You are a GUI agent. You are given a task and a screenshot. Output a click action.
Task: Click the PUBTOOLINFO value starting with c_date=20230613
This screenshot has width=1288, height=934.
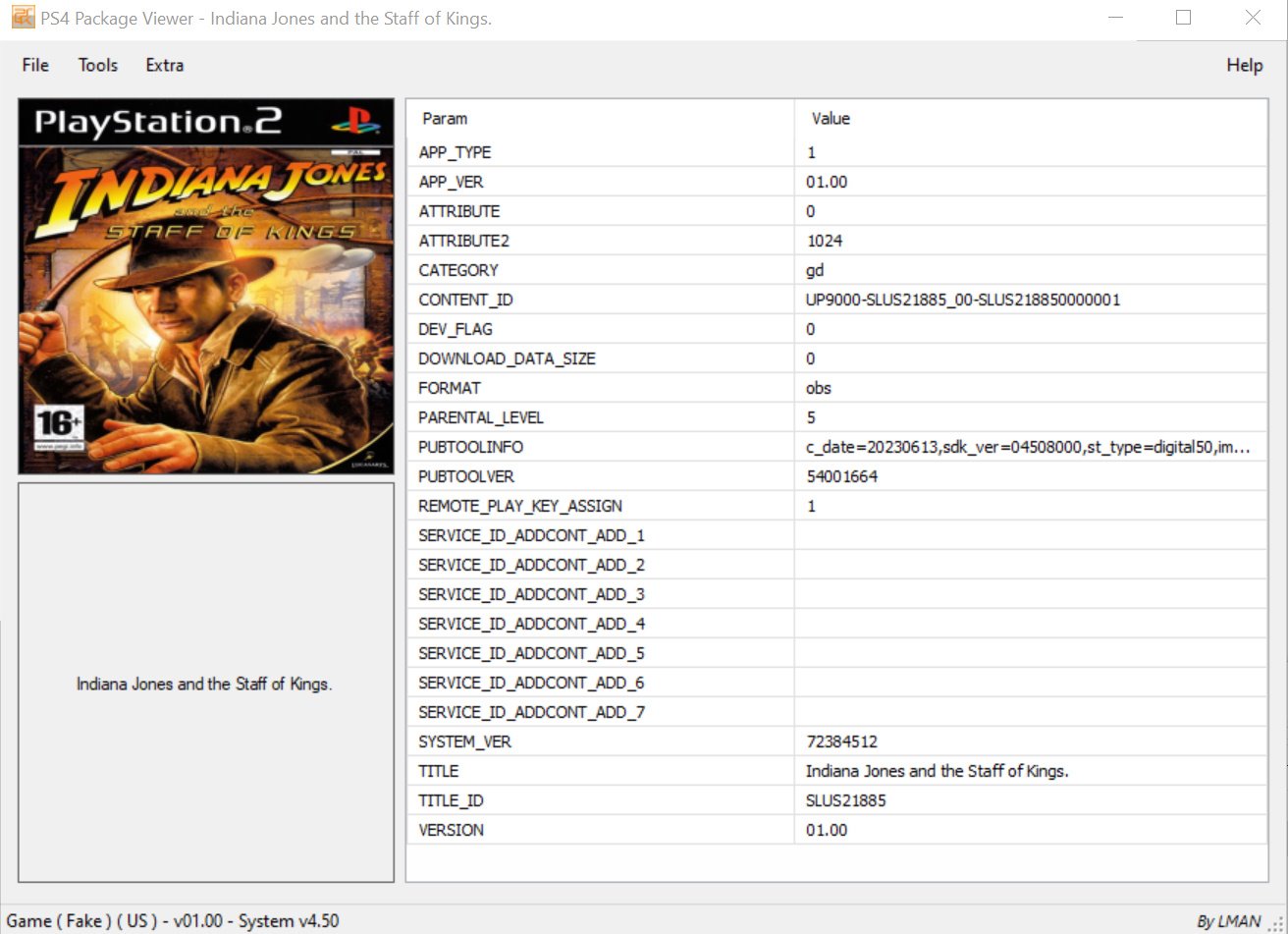1028,447
